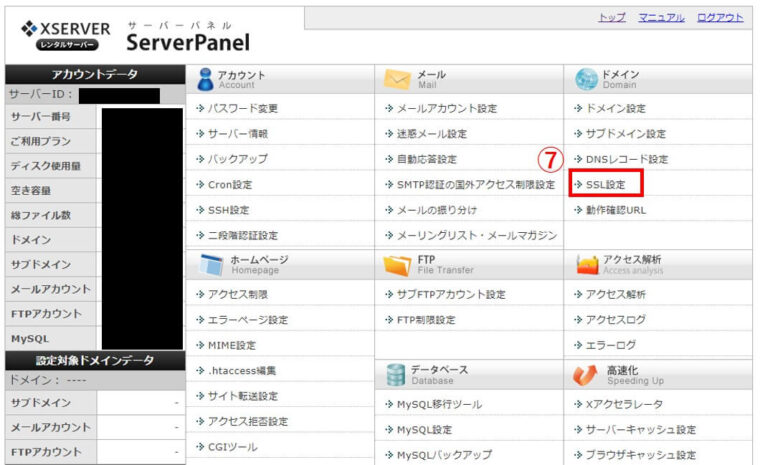The width and height of the screenshot is (760, 465).
Task: Open SMTP認証の国外アクセス制限設定
Action: pos(476,185)
